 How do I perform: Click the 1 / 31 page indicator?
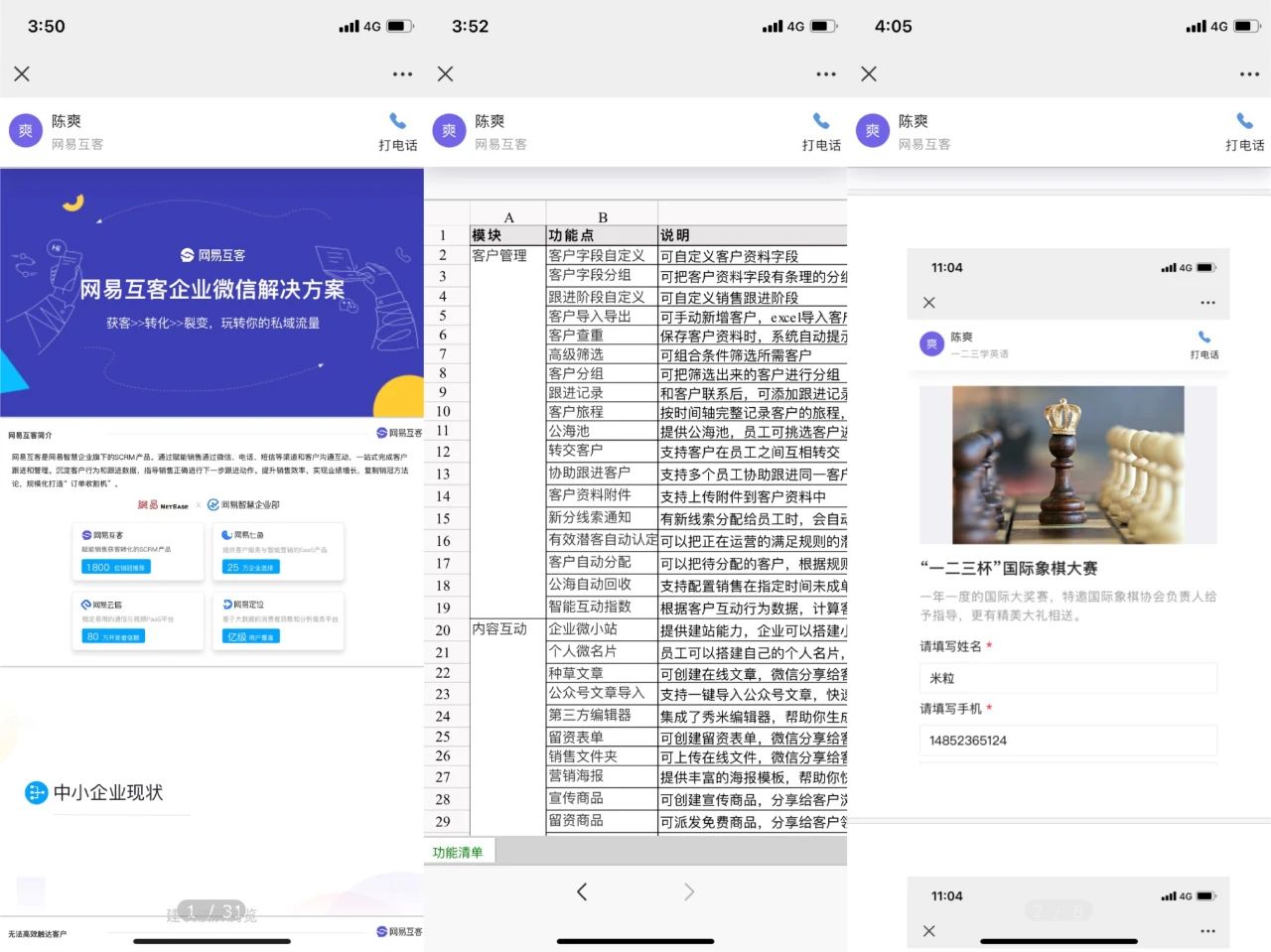[212, 911]
